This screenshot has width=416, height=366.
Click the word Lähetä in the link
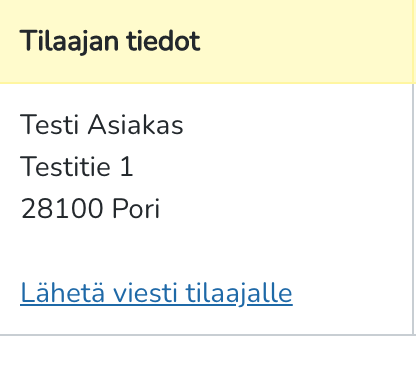[63, 293]
